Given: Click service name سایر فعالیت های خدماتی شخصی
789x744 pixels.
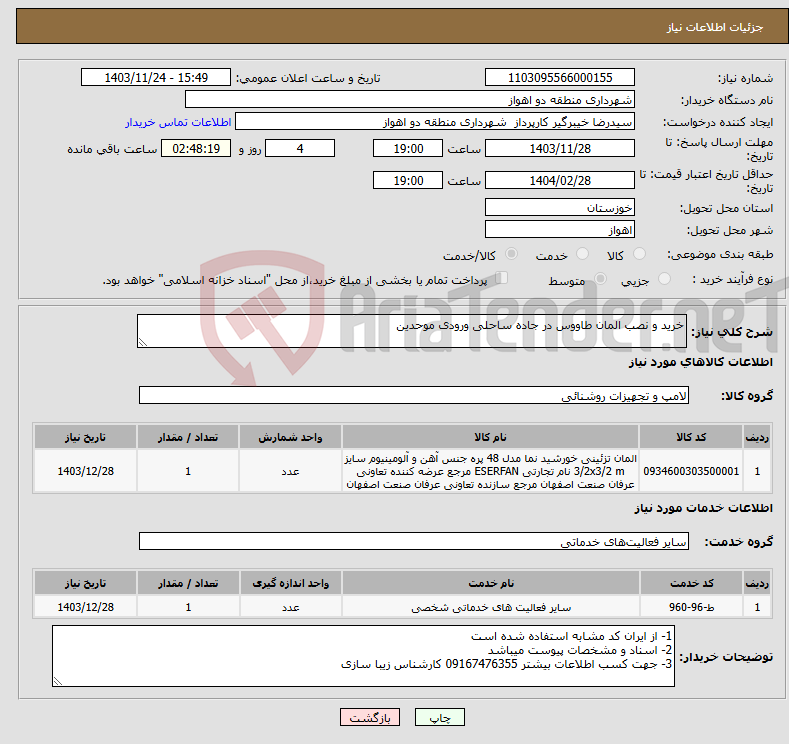Looking at the screenshot, I should (x=491, y=607).
